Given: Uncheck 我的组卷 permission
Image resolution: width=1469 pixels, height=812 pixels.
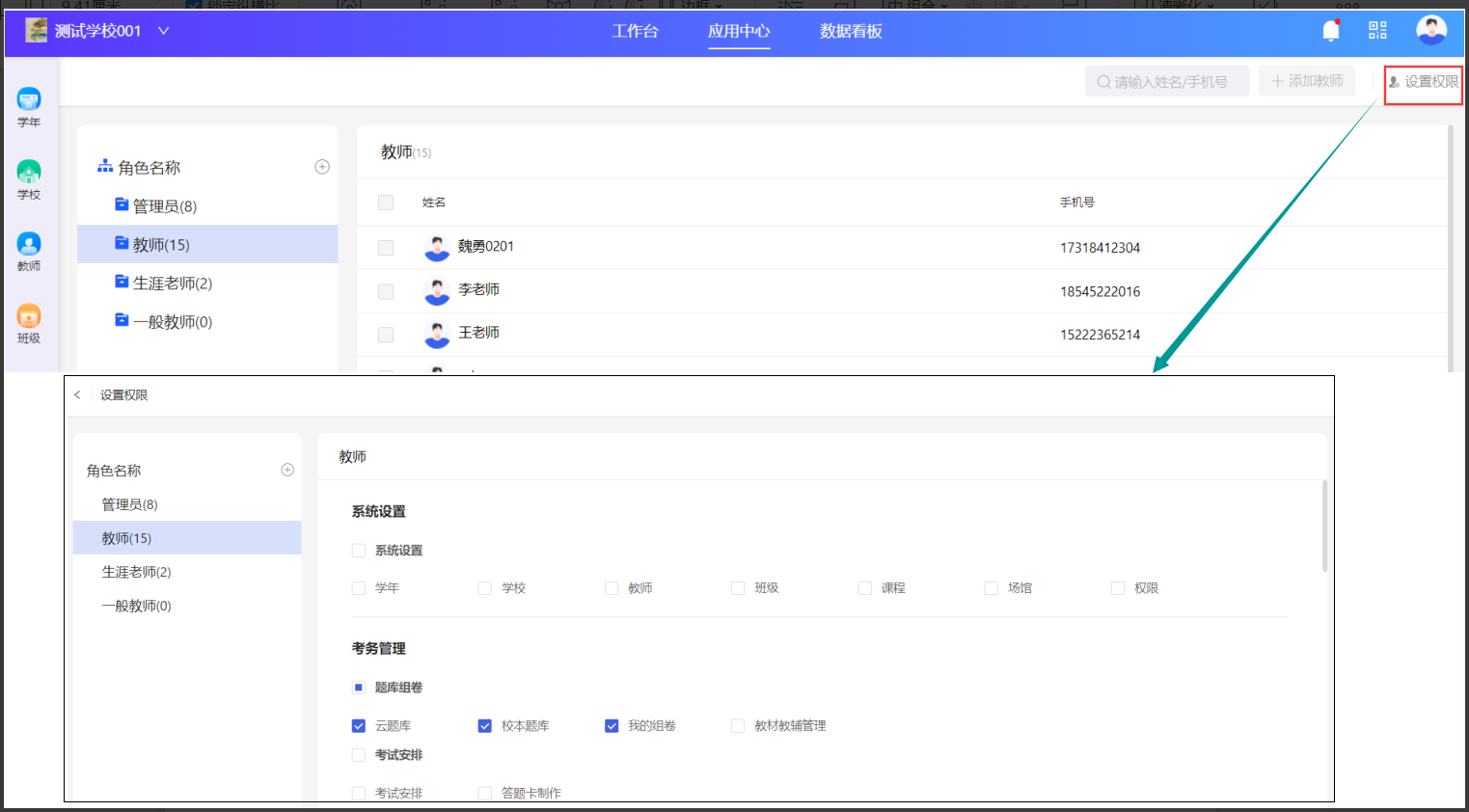Looking at the screenshot, I should [612, 726].
